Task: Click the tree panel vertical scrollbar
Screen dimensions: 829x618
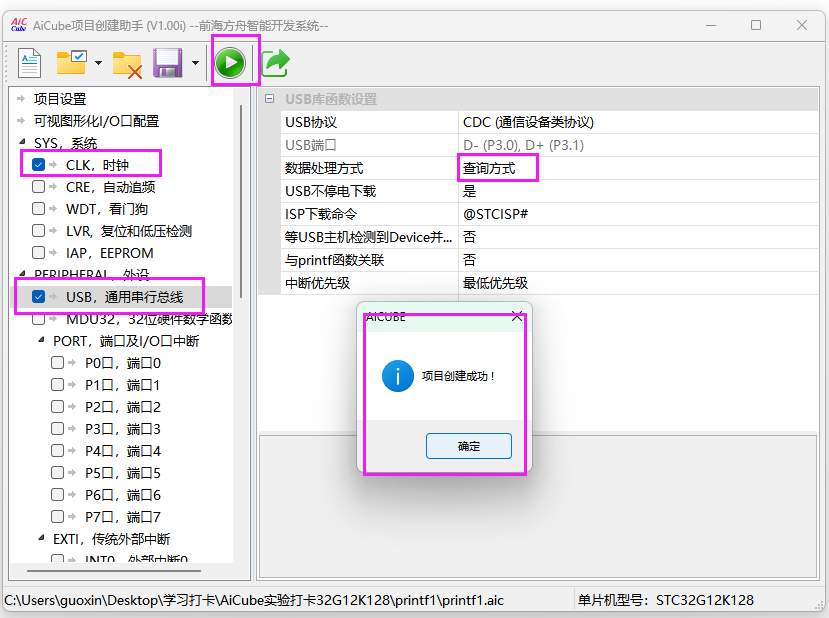Action: point(241,201)
